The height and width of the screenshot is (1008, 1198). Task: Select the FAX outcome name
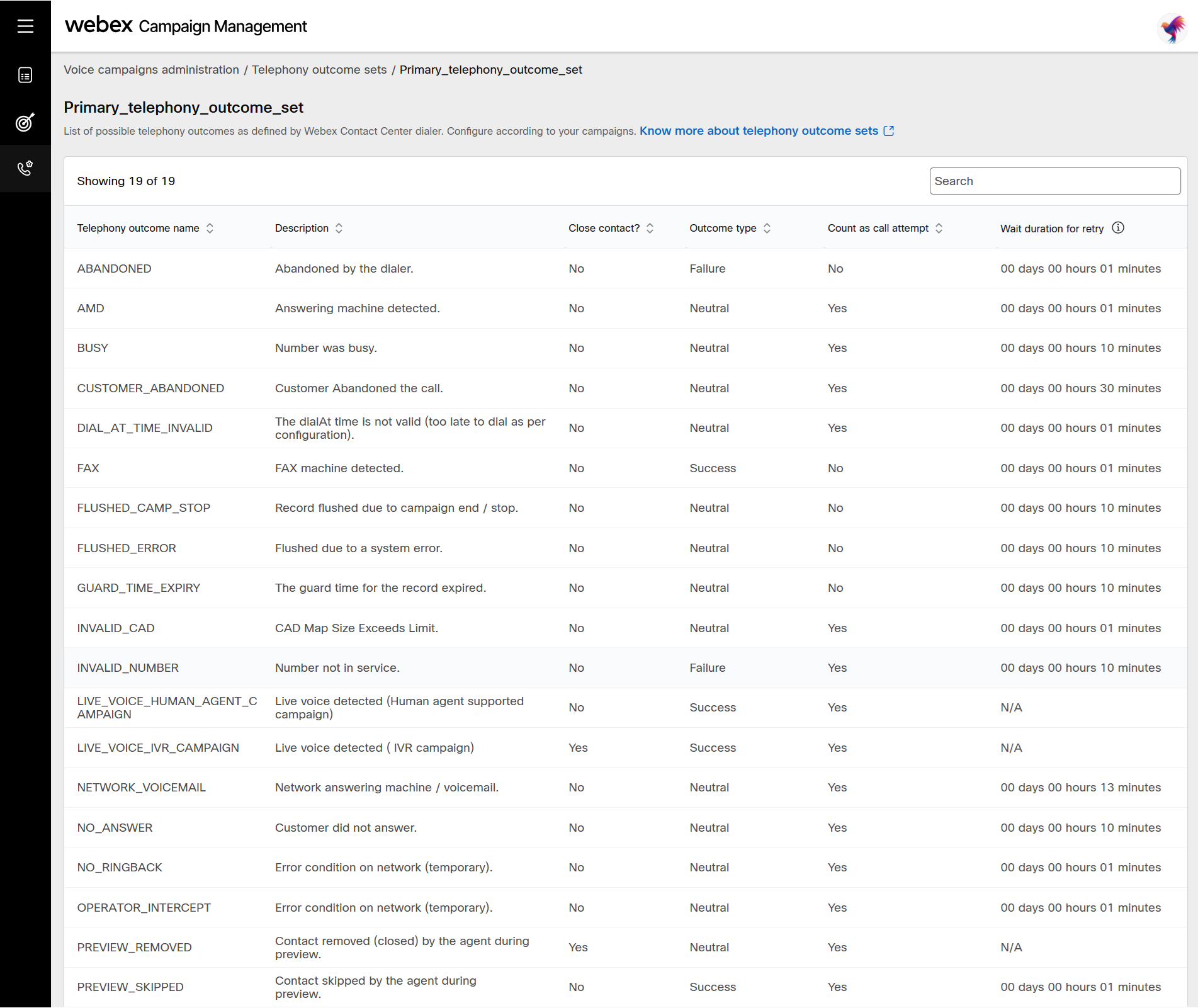click(88, 468)
